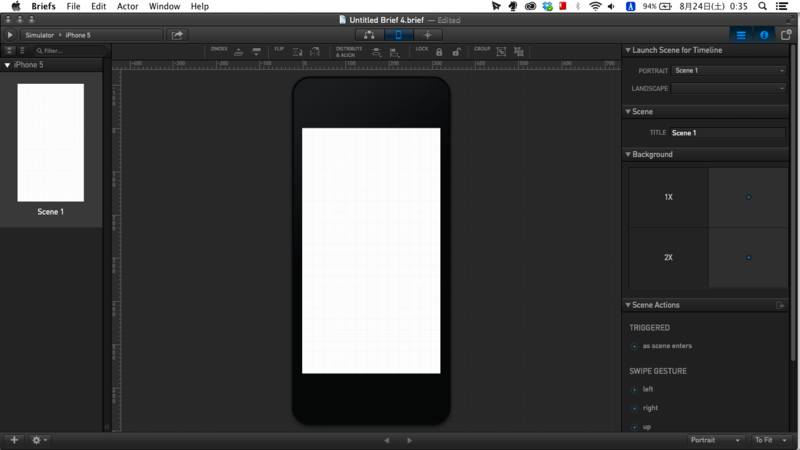Click Simulator in the target breadcrumb
This screenshot has height=450, width=800.
[39, 35]
